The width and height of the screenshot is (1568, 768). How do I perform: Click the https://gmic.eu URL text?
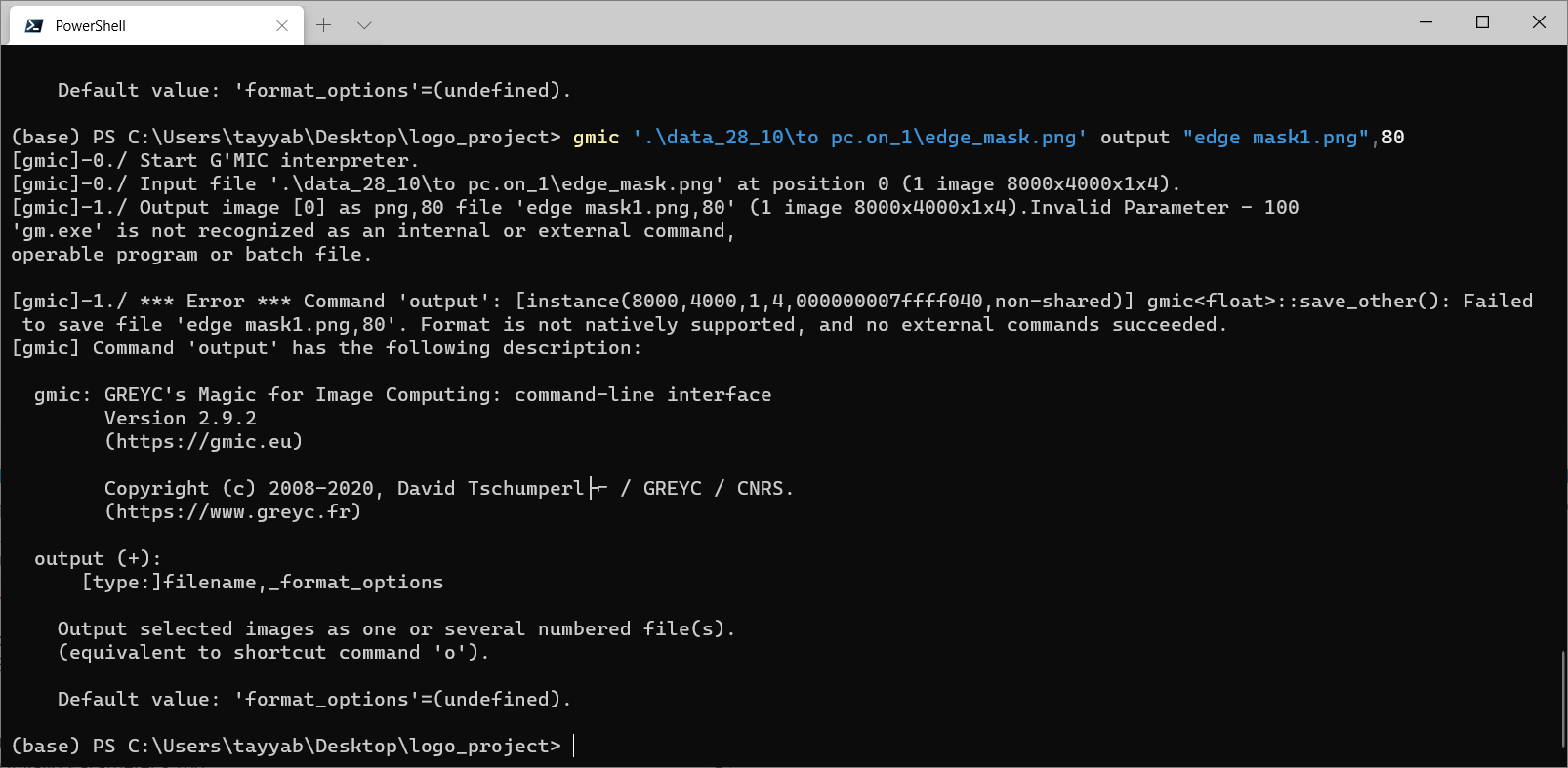pyautogui.click(x=204, y=441)
